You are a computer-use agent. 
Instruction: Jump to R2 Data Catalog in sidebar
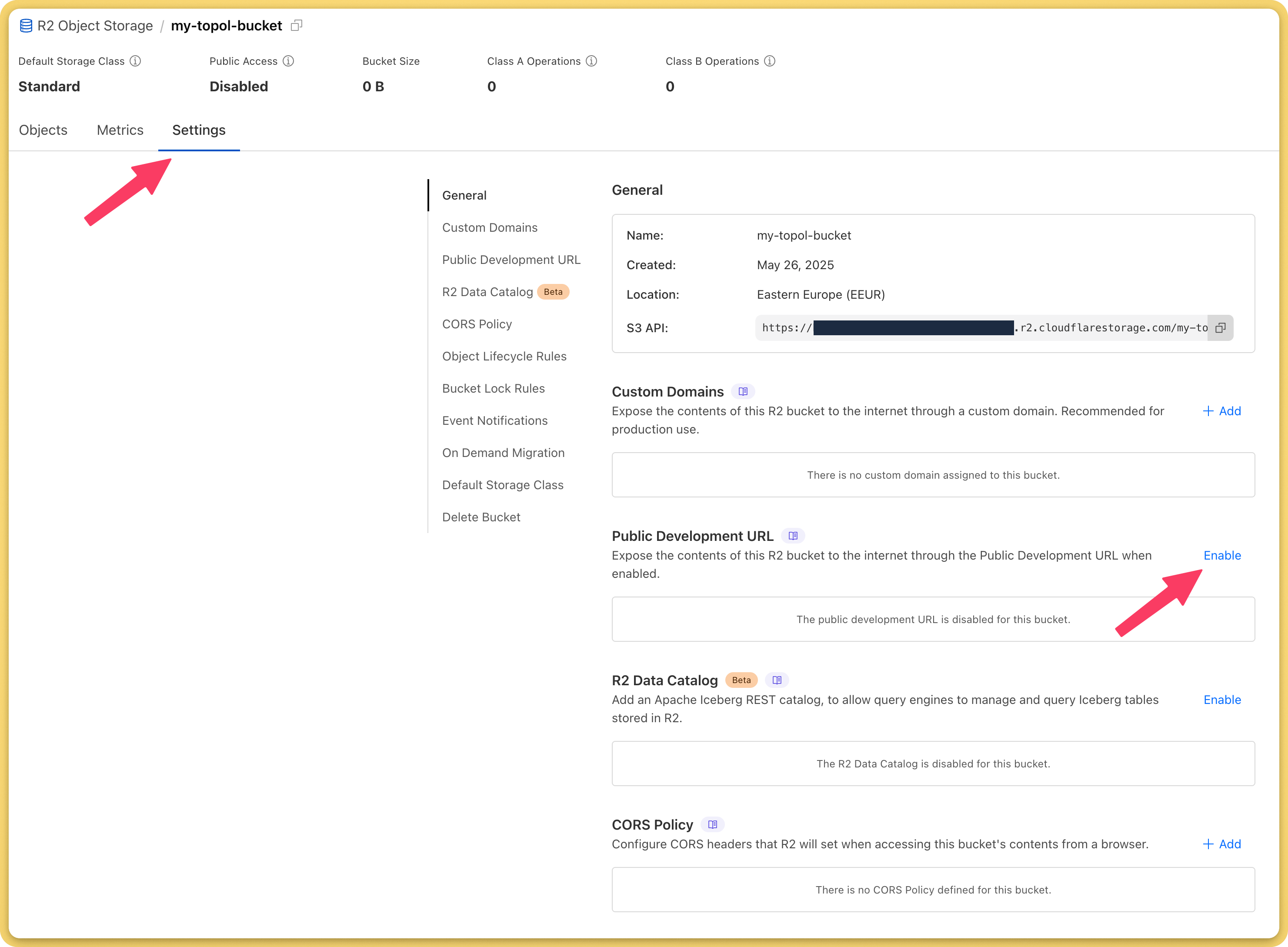(487, 292)
